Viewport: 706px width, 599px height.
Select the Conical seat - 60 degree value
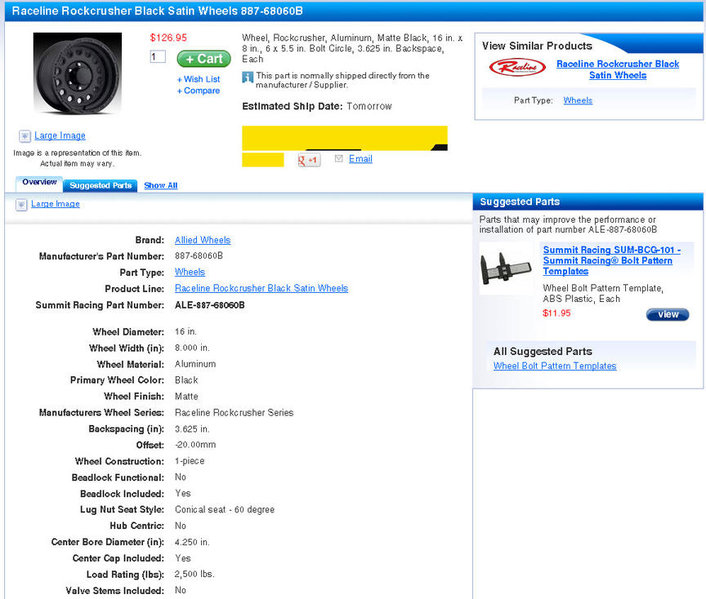click(225, 510)
